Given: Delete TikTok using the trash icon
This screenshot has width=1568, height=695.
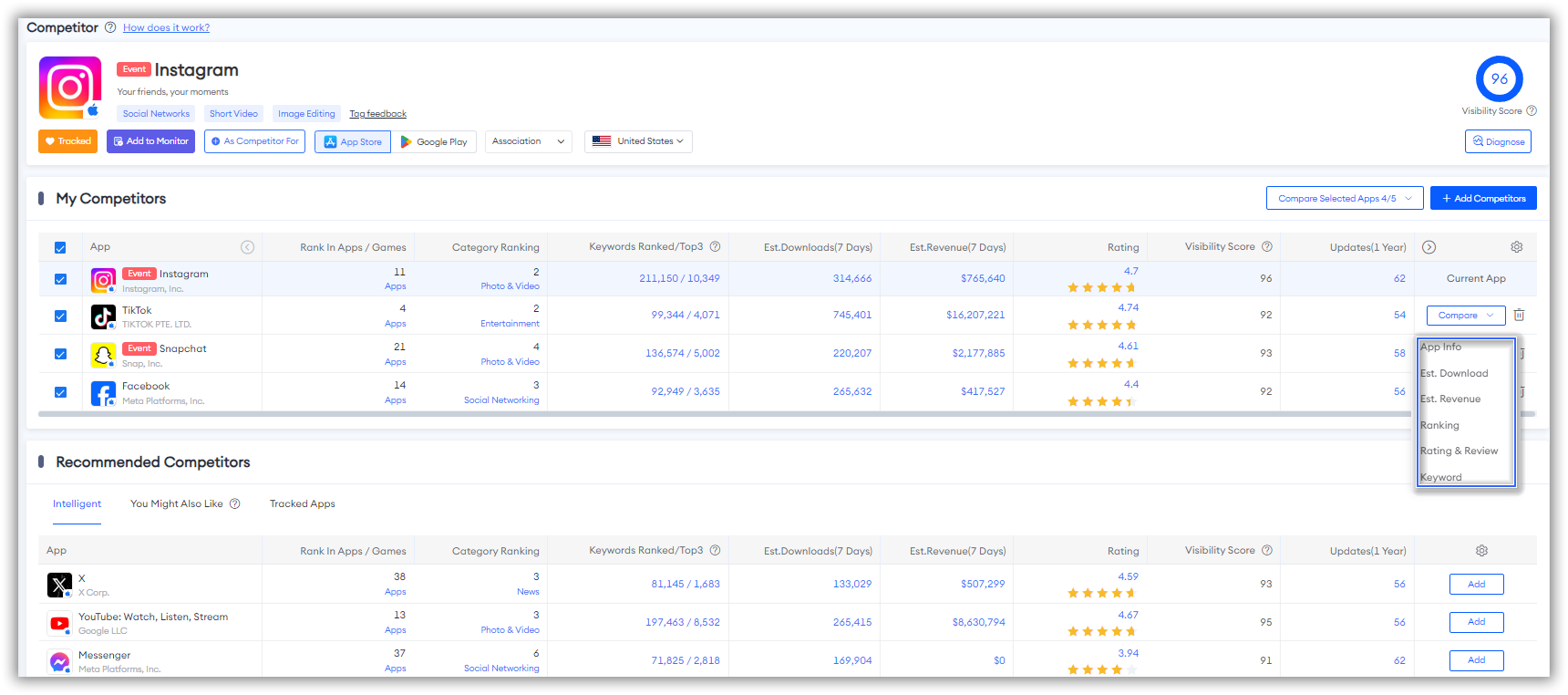Looking at the screenshot, I should pyautogui.click(x=1519, y=315).
